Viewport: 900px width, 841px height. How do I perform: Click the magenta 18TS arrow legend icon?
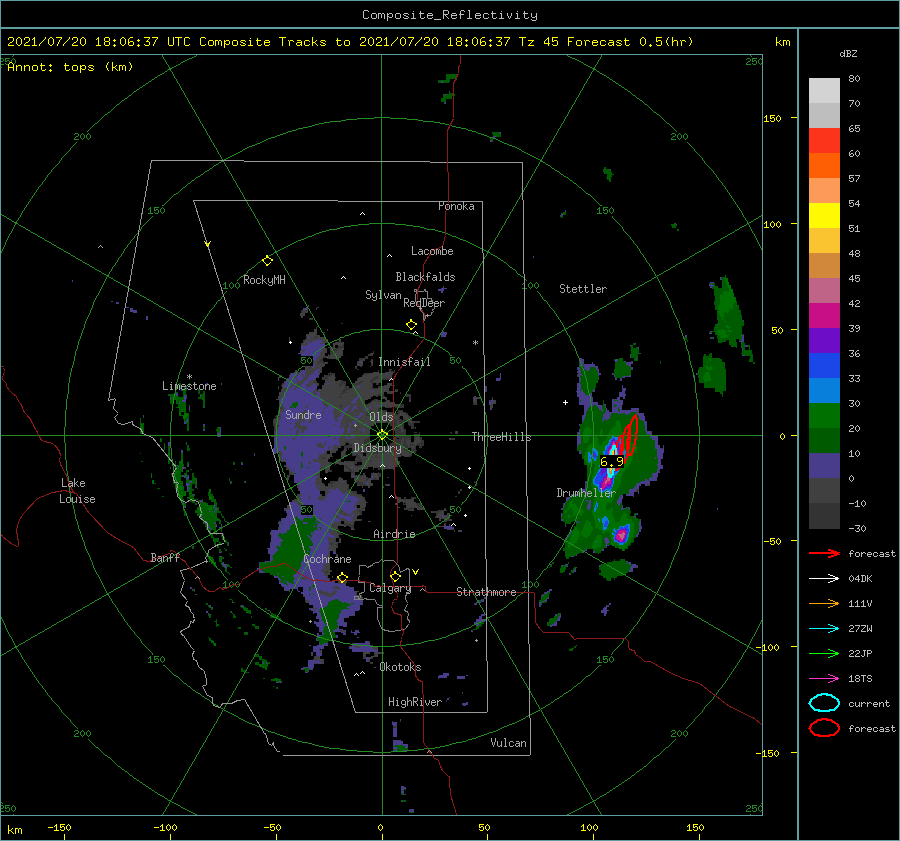824,678
